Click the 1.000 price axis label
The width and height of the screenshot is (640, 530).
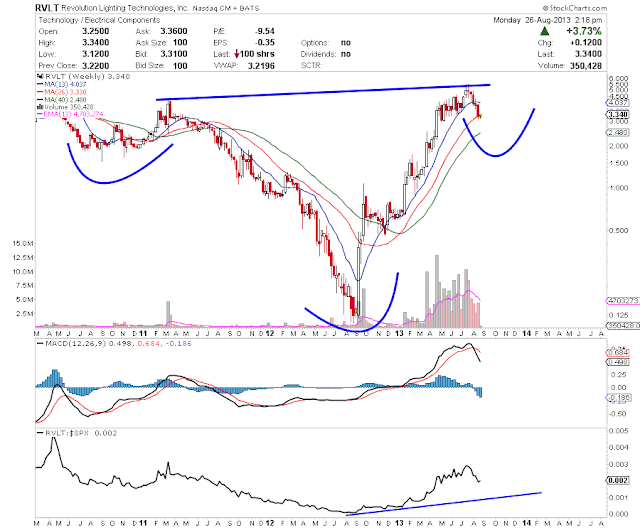(x=618, y=188)
